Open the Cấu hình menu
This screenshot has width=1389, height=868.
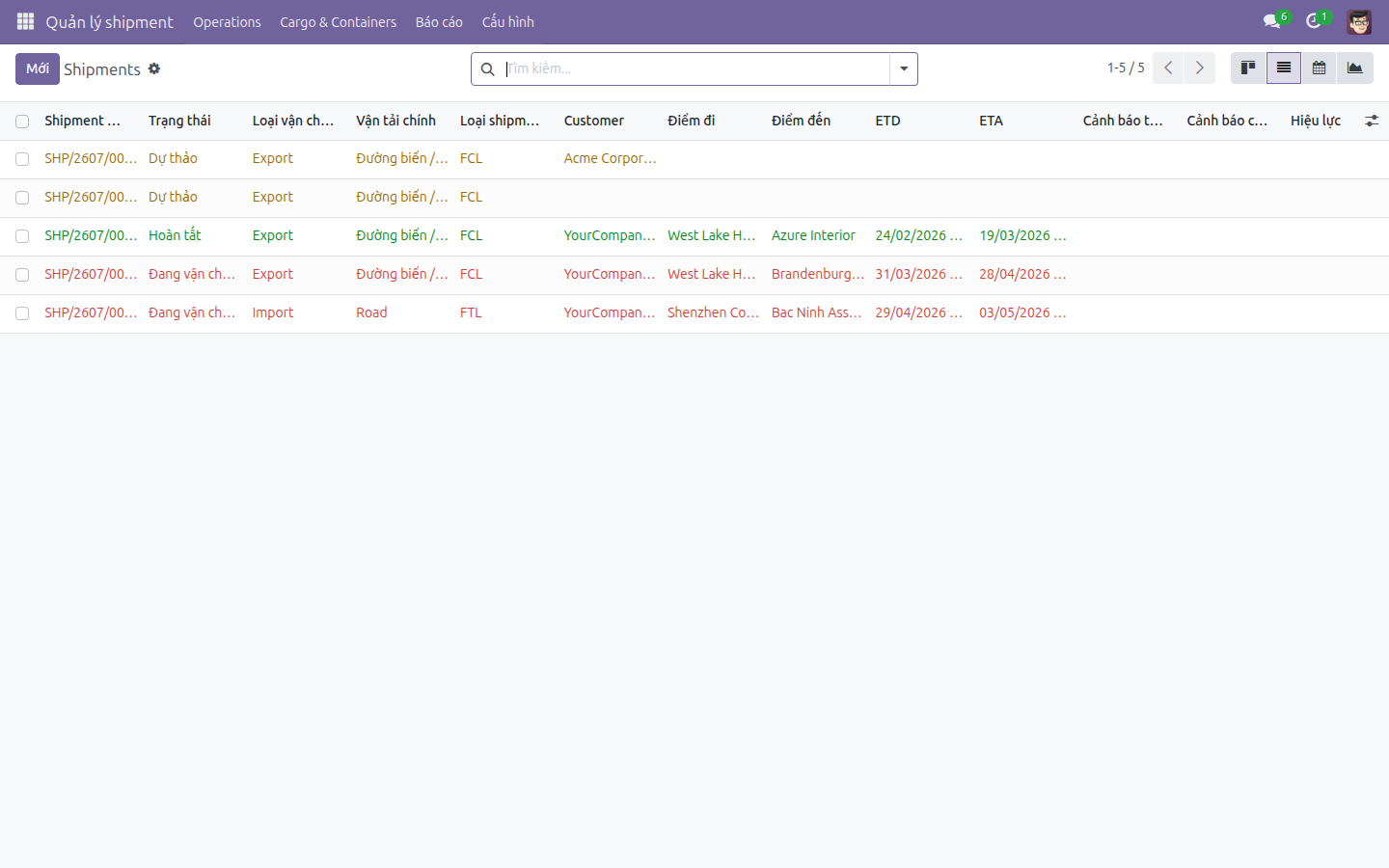click(508, 21)
